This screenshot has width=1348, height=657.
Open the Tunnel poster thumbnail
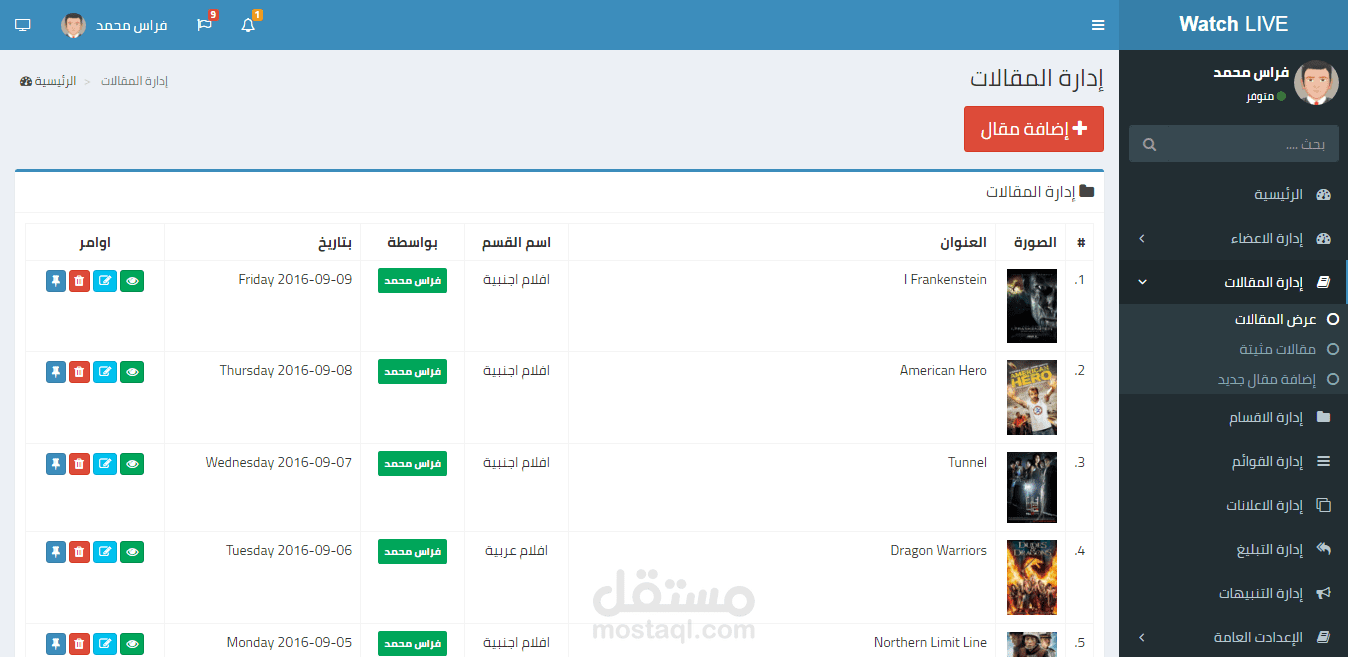(x=1032, y=488)
